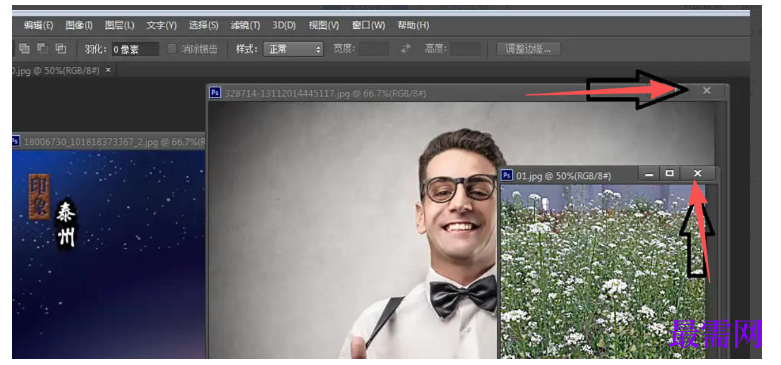Click the 调整边缘... button
This screenshot has height=365, width=781.
coord(528,49)
